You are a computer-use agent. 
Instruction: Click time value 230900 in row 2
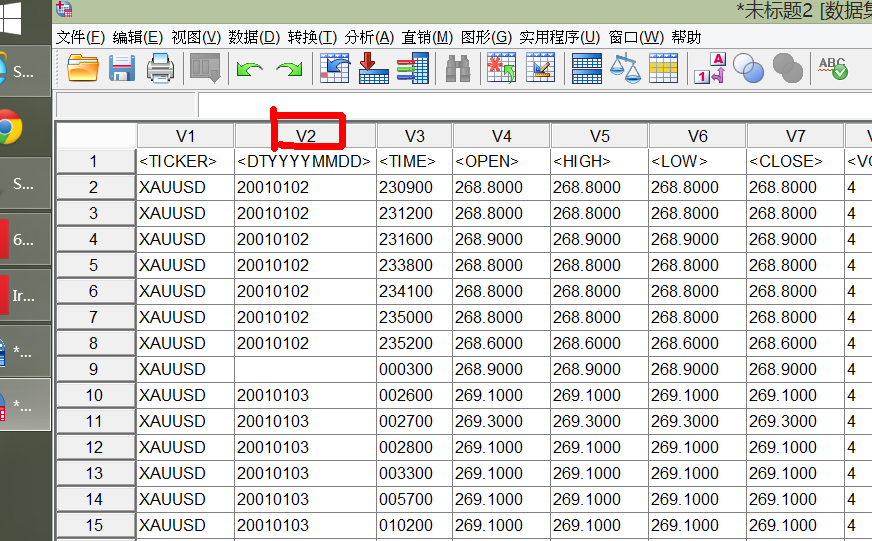pyautogui.click(x=415, y=187)
